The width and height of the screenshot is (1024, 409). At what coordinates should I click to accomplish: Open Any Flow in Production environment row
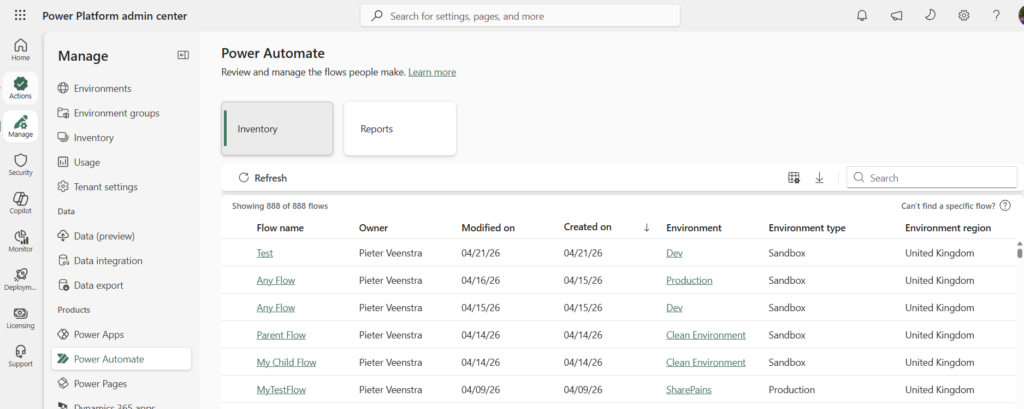tap(276, 280)
